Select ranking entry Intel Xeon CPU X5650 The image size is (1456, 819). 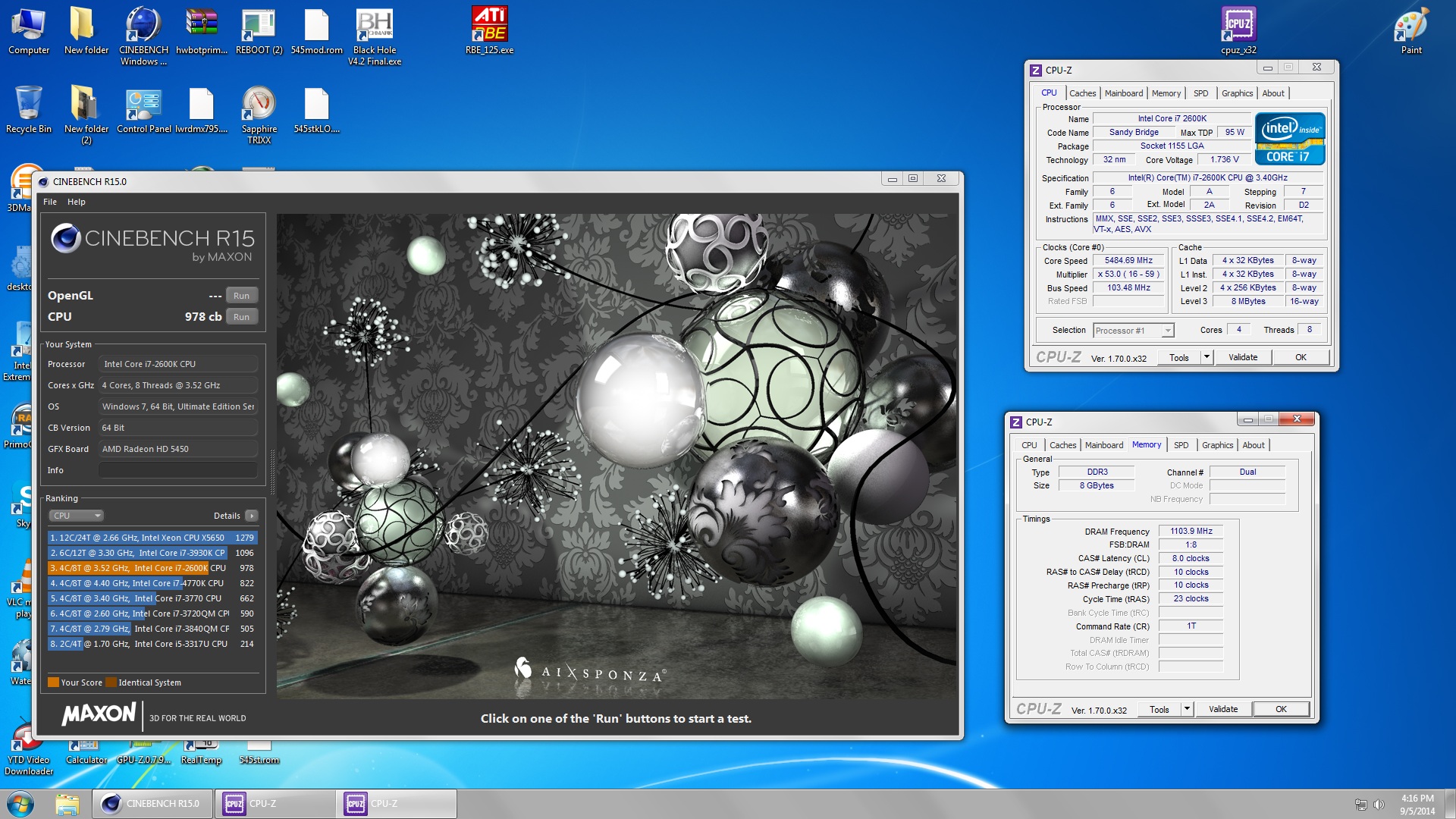pyautogui.click(x=152, y=538)
